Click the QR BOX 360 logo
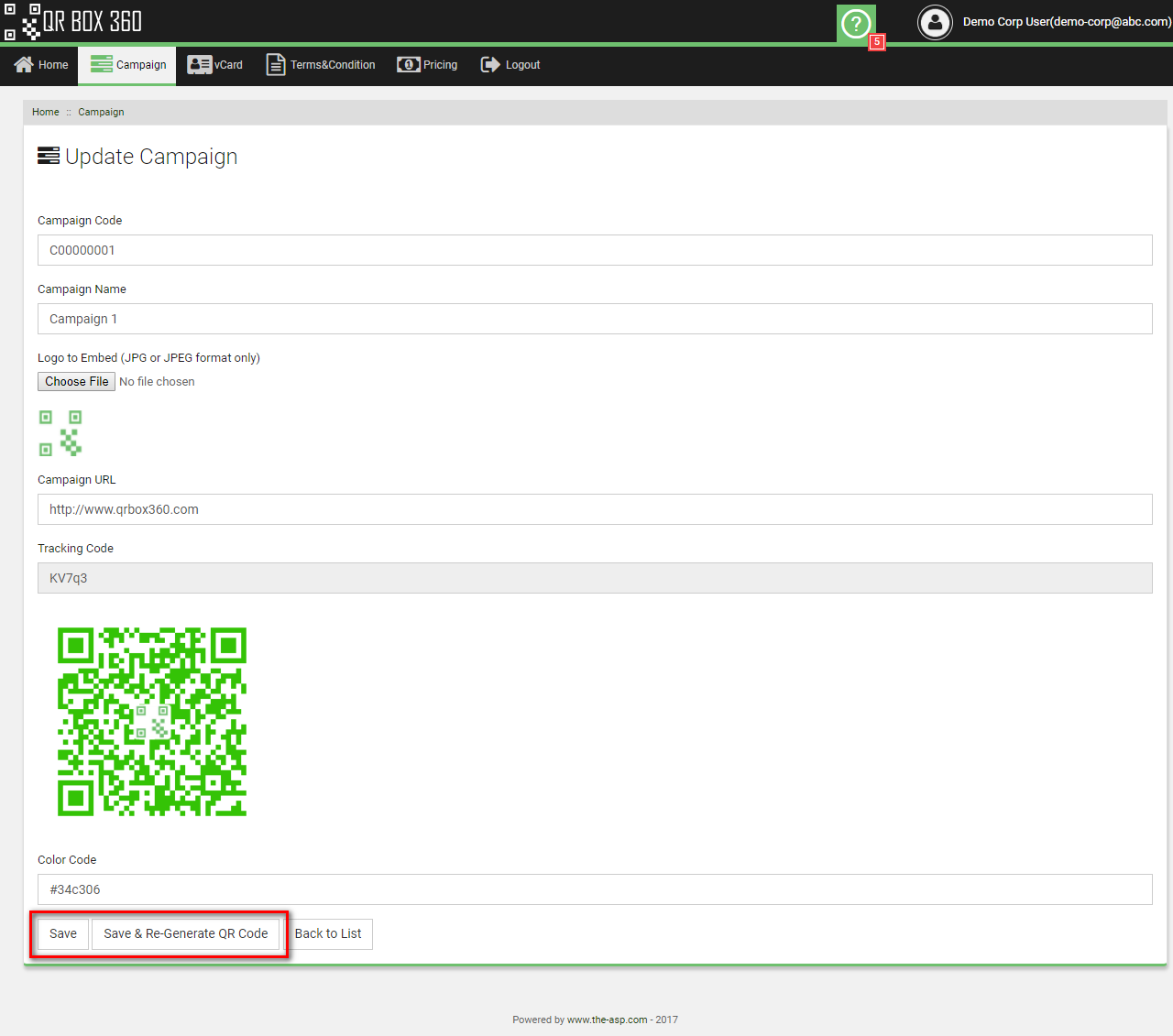The width and height of the screenshot is (1173, 1036). 73,21
